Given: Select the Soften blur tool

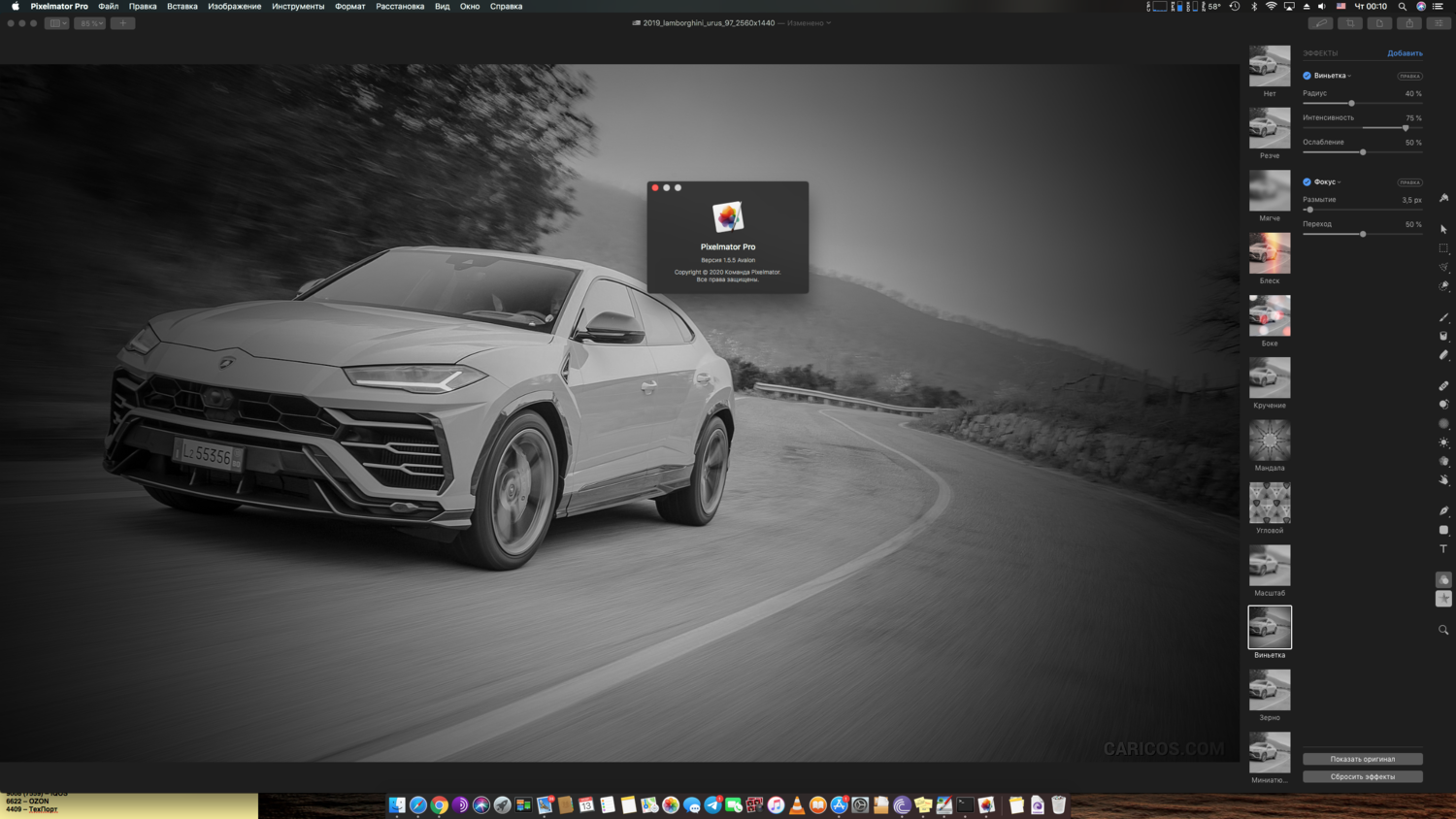Looking at the screenshot, I should (x=1443, y=424).
